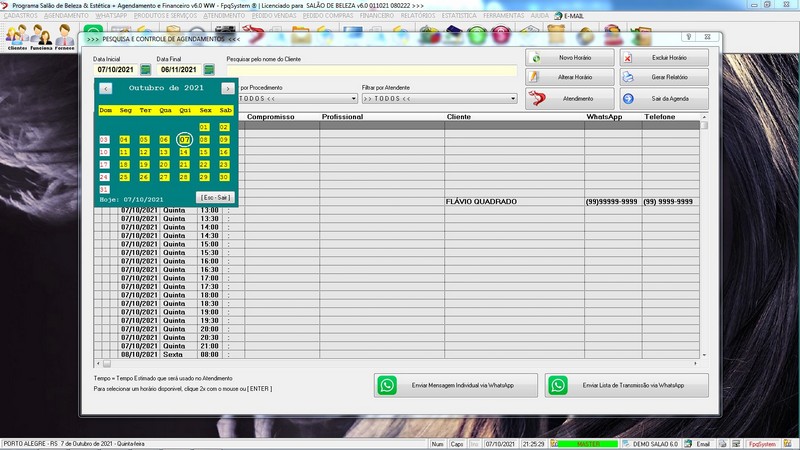Open the Clientes toolbar icon
Screen dimensions: 800x450
17,37
